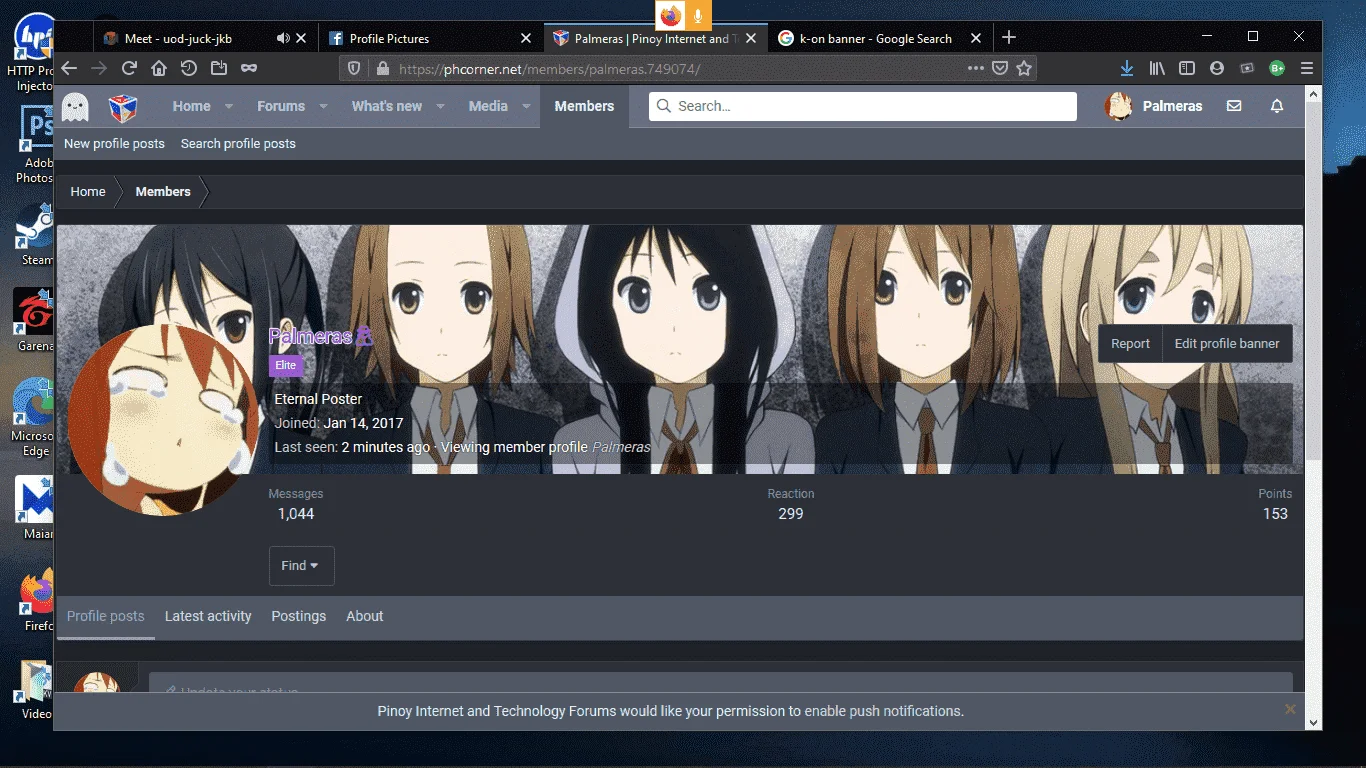The image size is (1366, 768).
Task: Expand the Forums navigation dropdown arrow
Action: click(x=323, y=106)
